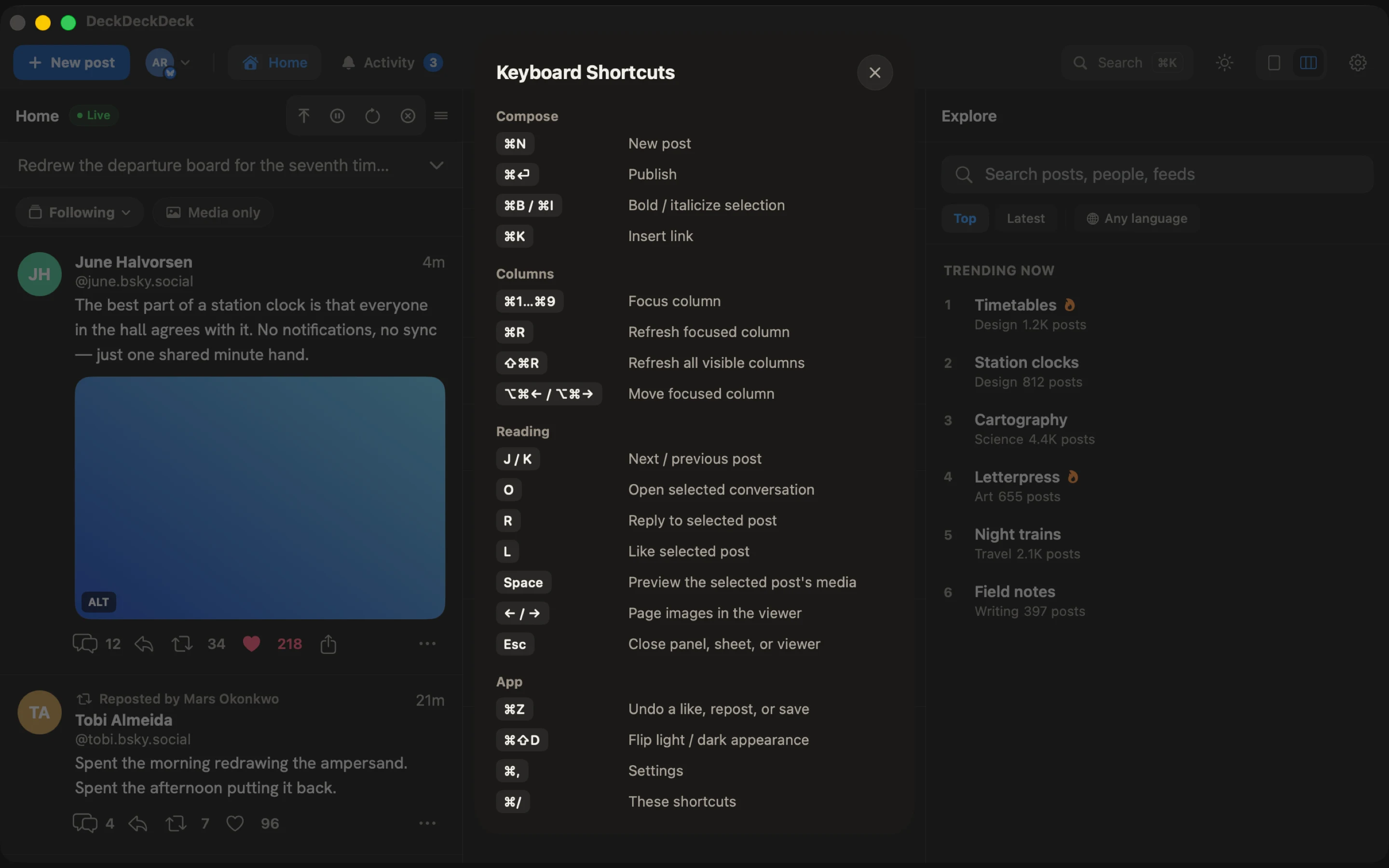The width and height of the screenshot is (1389, 868).
Task: Open the Field notes trending topic
Action: tap(1014, 592)
